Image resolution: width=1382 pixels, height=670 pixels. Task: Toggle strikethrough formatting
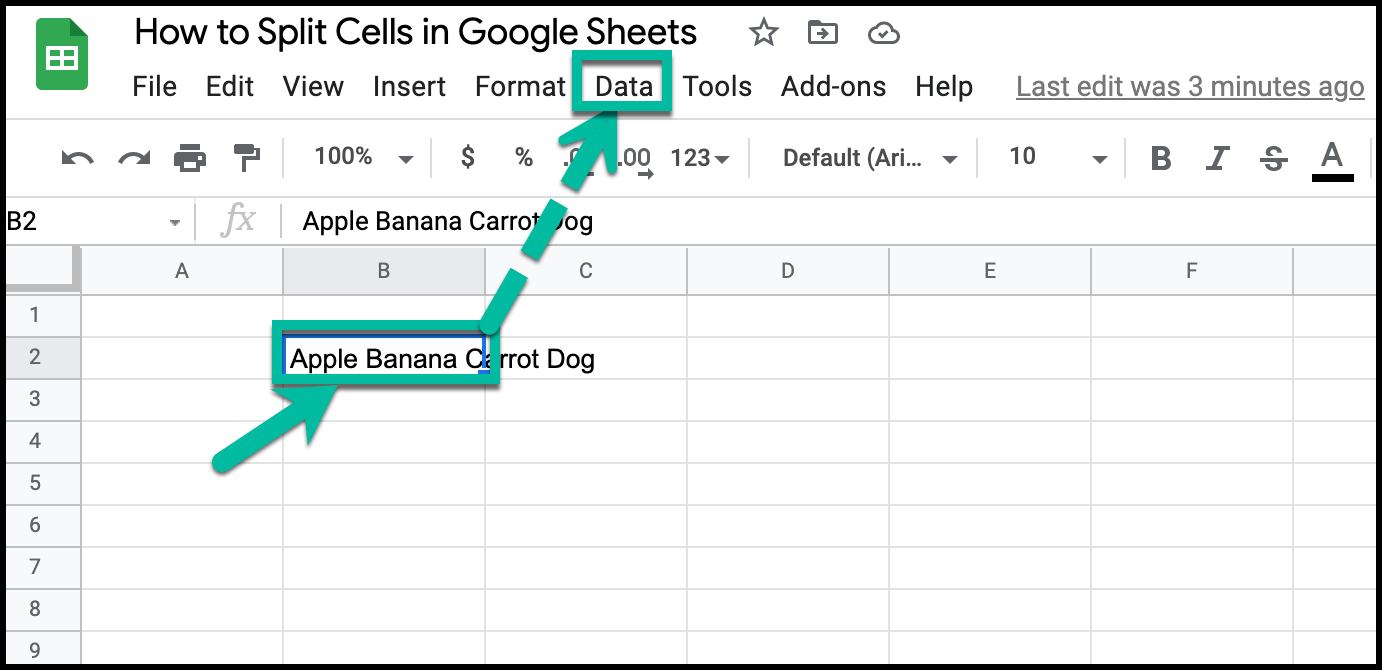tap(1273, 157)
